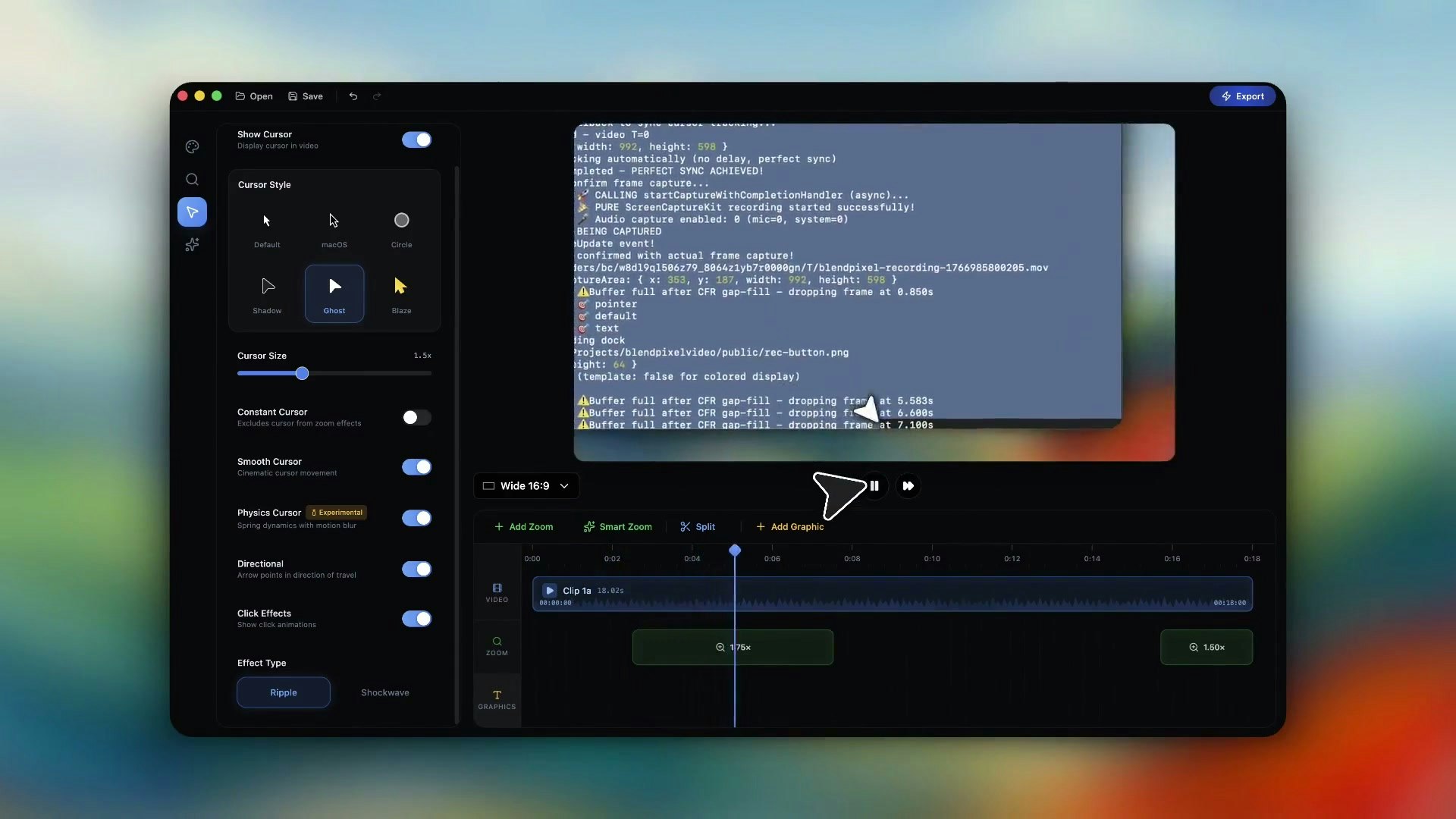Select Shockwave effect type
Screen dimensions: 1456x819
(385, 692)
